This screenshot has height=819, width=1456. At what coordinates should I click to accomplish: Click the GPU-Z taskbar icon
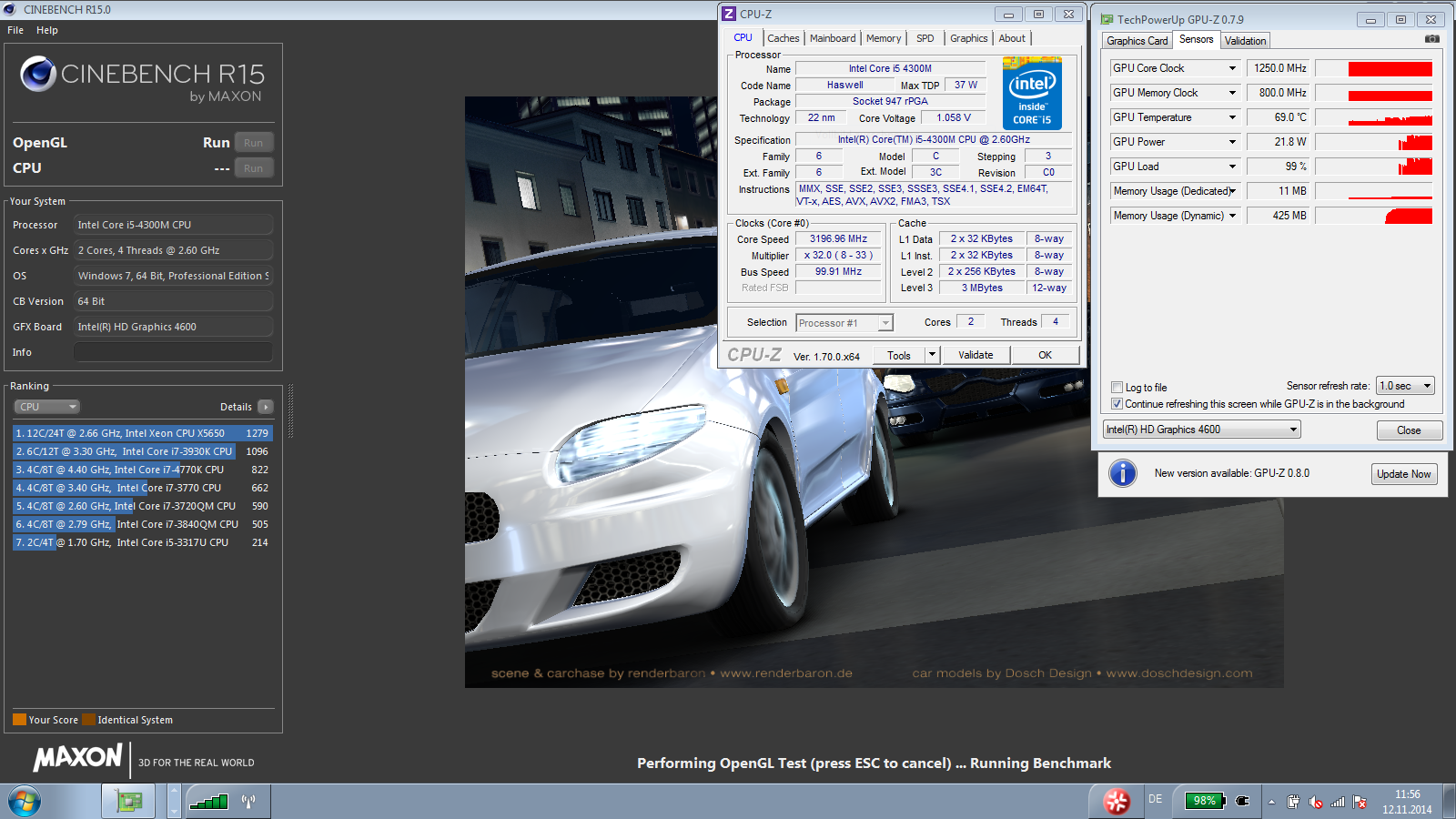[128, 802]
